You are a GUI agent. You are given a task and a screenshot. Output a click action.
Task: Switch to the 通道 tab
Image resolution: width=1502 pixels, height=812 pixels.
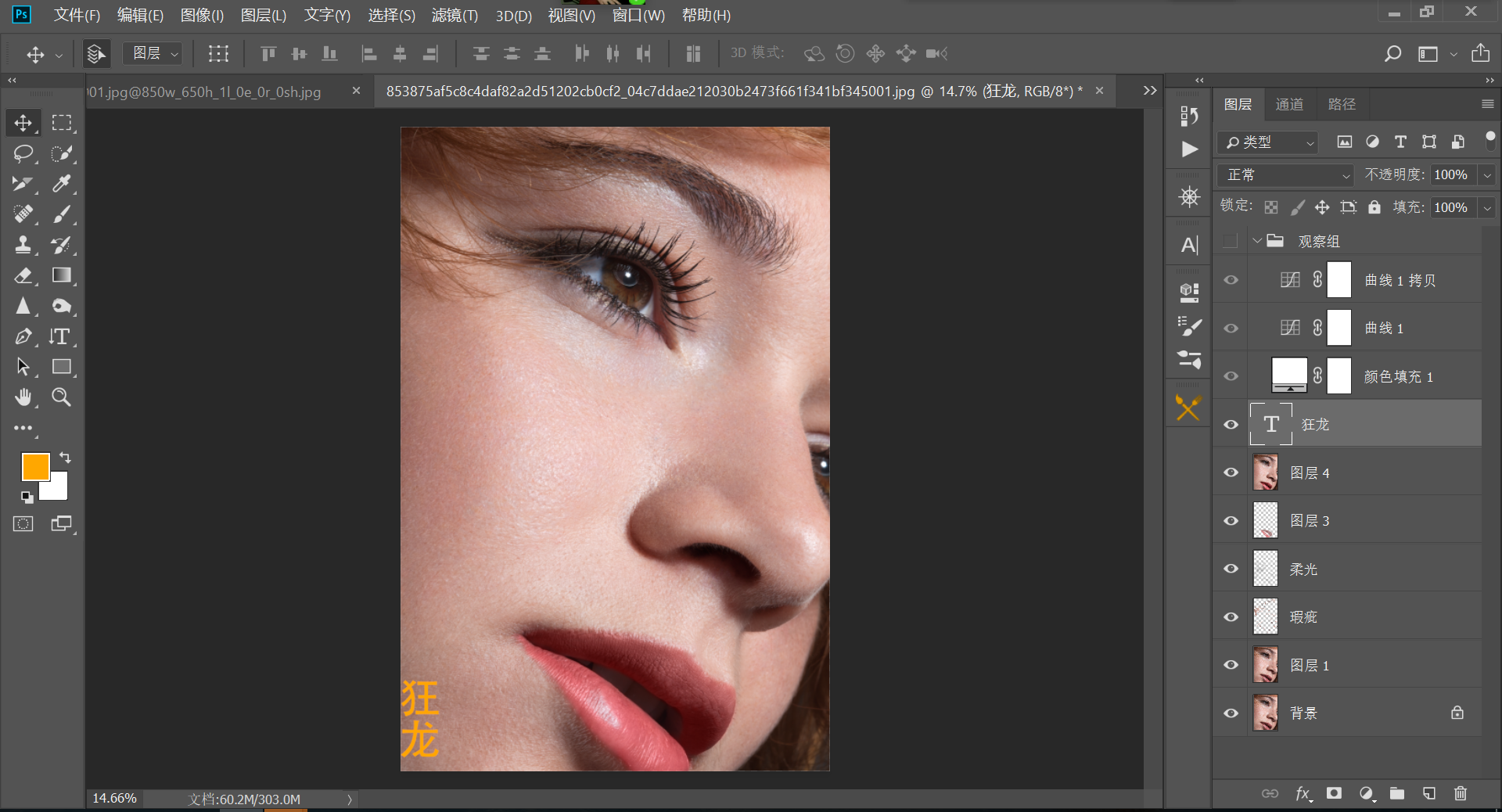(x=1289, y=104)
